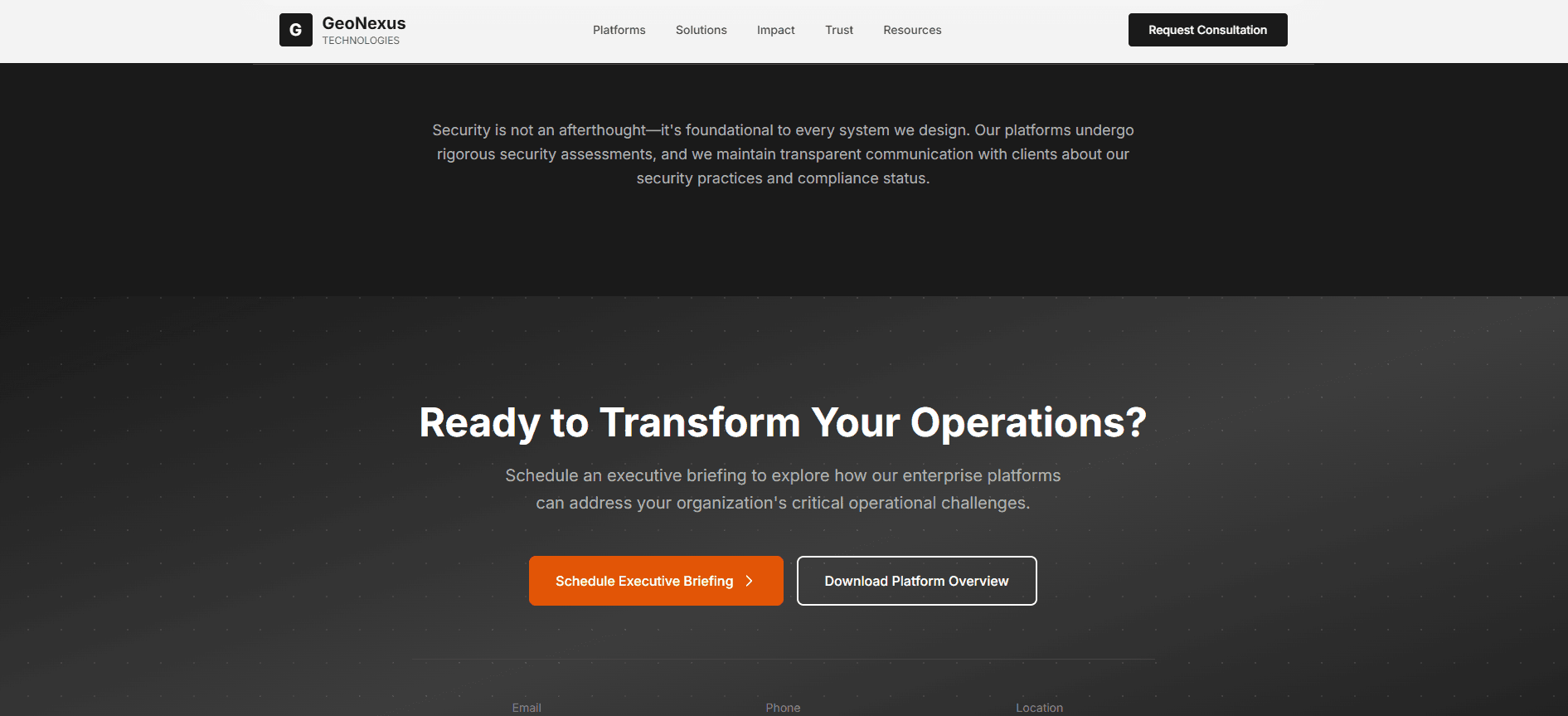1568x716 pixels.
Task: Click the chevron arrow on Schedule Executive Briefing
Action: point(749,581)
